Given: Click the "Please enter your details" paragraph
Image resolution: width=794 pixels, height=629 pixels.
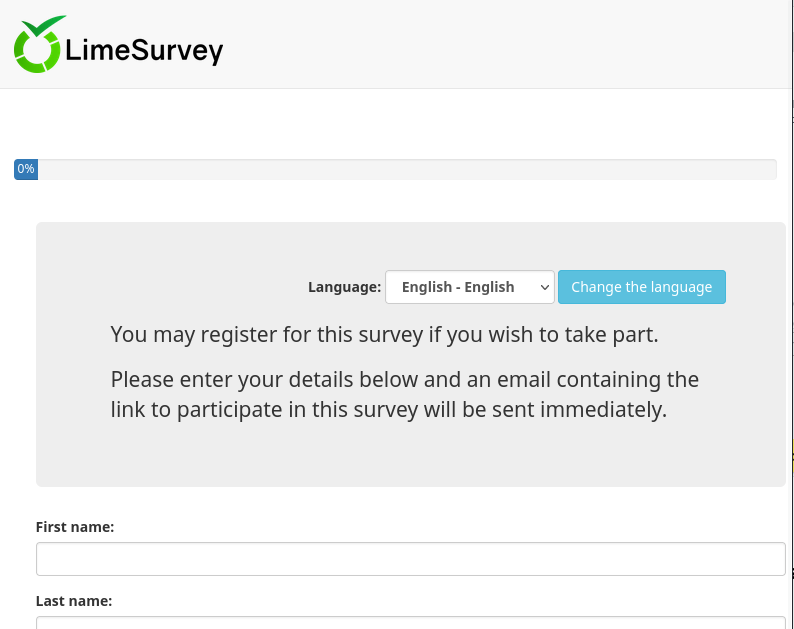Looking at the screenshot, I should 404,394.
